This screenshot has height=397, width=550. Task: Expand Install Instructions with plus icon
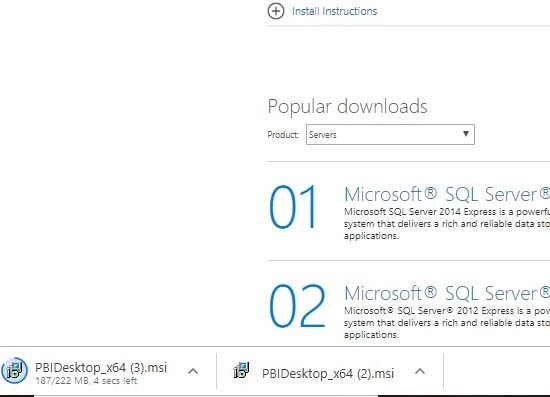276,11
